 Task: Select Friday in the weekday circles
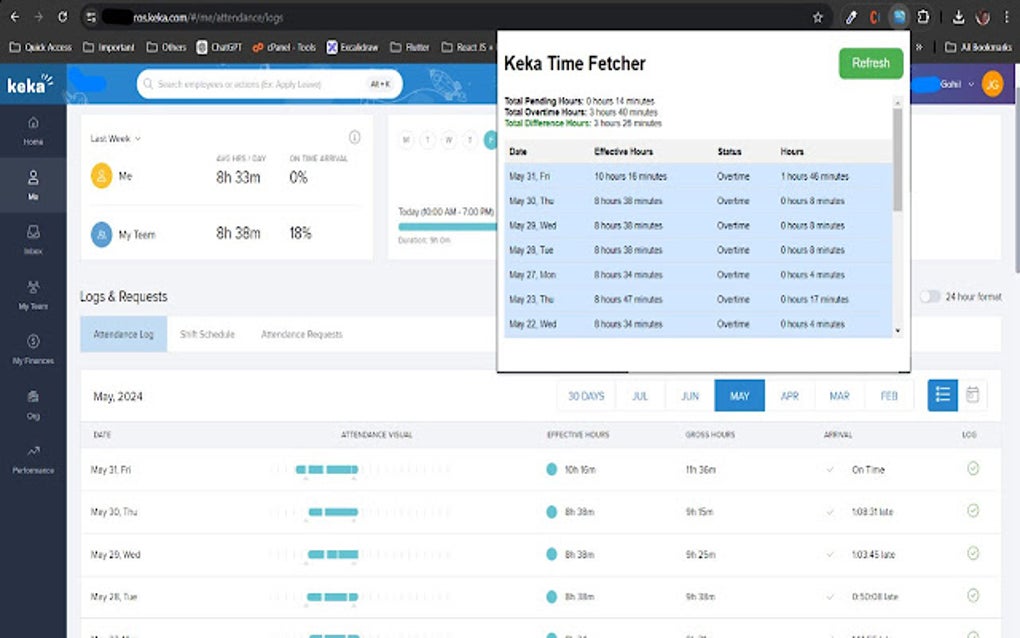click(491, 140)
